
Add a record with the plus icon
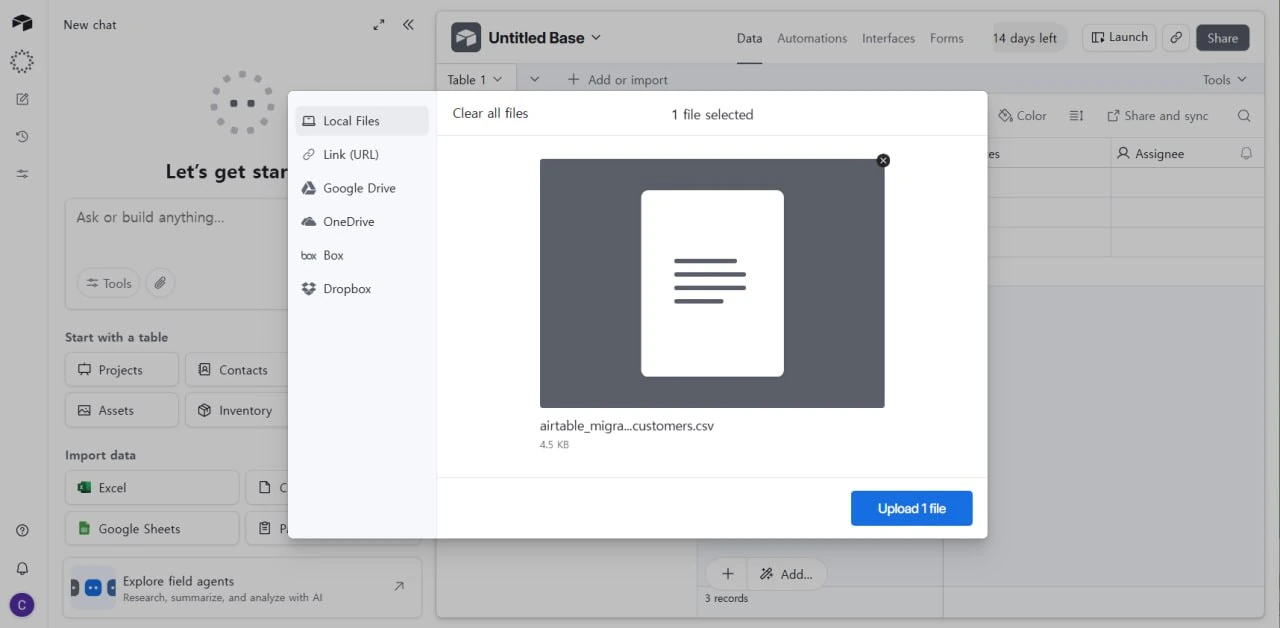(728, 574)
